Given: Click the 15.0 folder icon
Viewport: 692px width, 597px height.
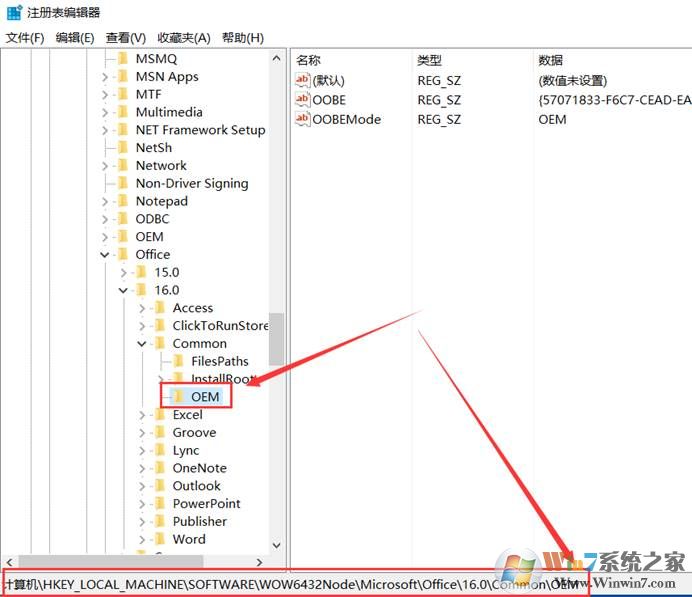Looking at the screenshot, I should [142, 272].
